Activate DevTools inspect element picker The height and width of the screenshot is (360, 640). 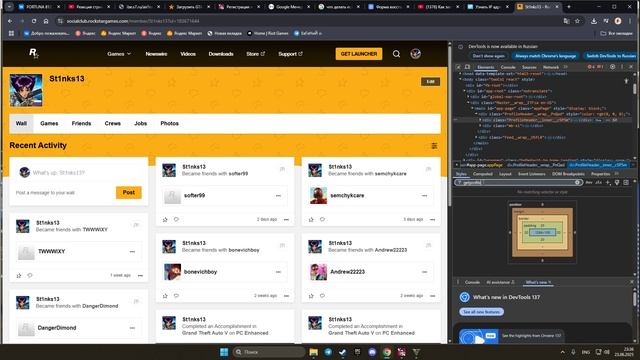click(x=458, y=67)
